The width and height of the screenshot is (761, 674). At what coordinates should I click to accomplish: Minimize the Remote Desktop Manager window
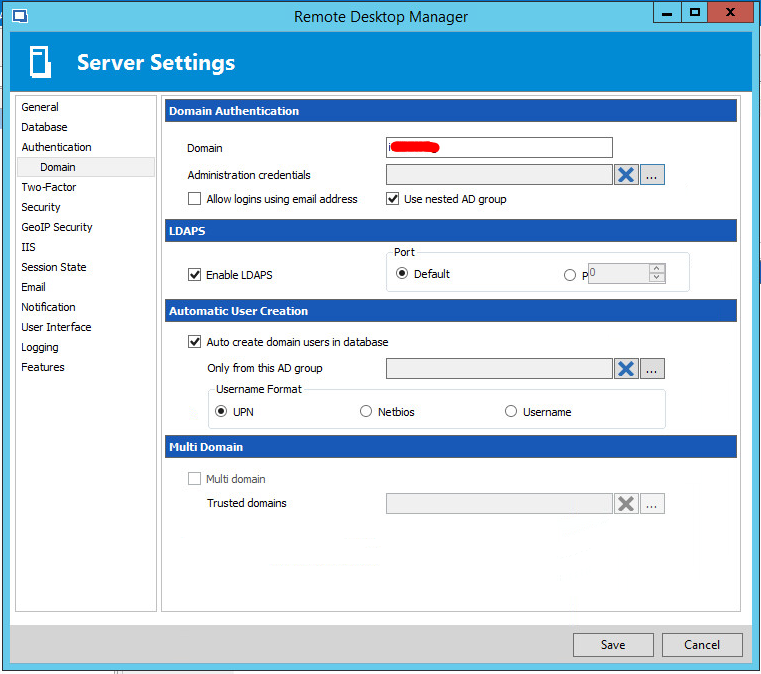coord(667,12)
